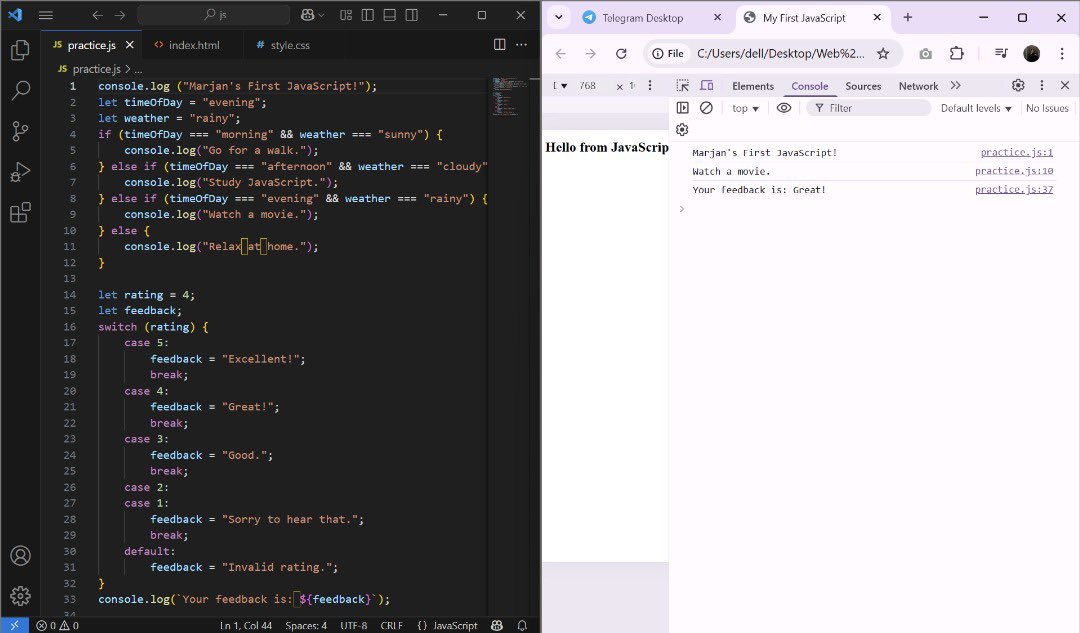
Task: Activate the Inspect element tool in DevTools
Action: pos(683,86)
